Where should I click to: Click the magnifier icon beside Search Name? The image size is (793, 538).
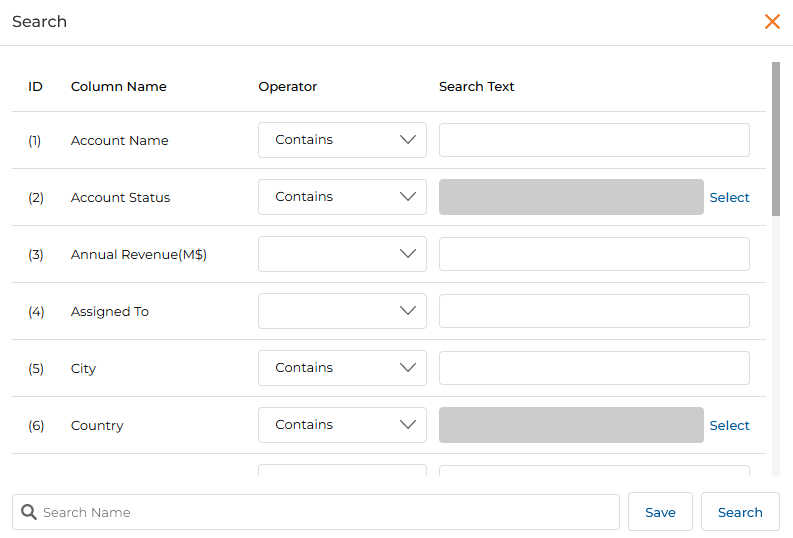[x=29, y=512]
